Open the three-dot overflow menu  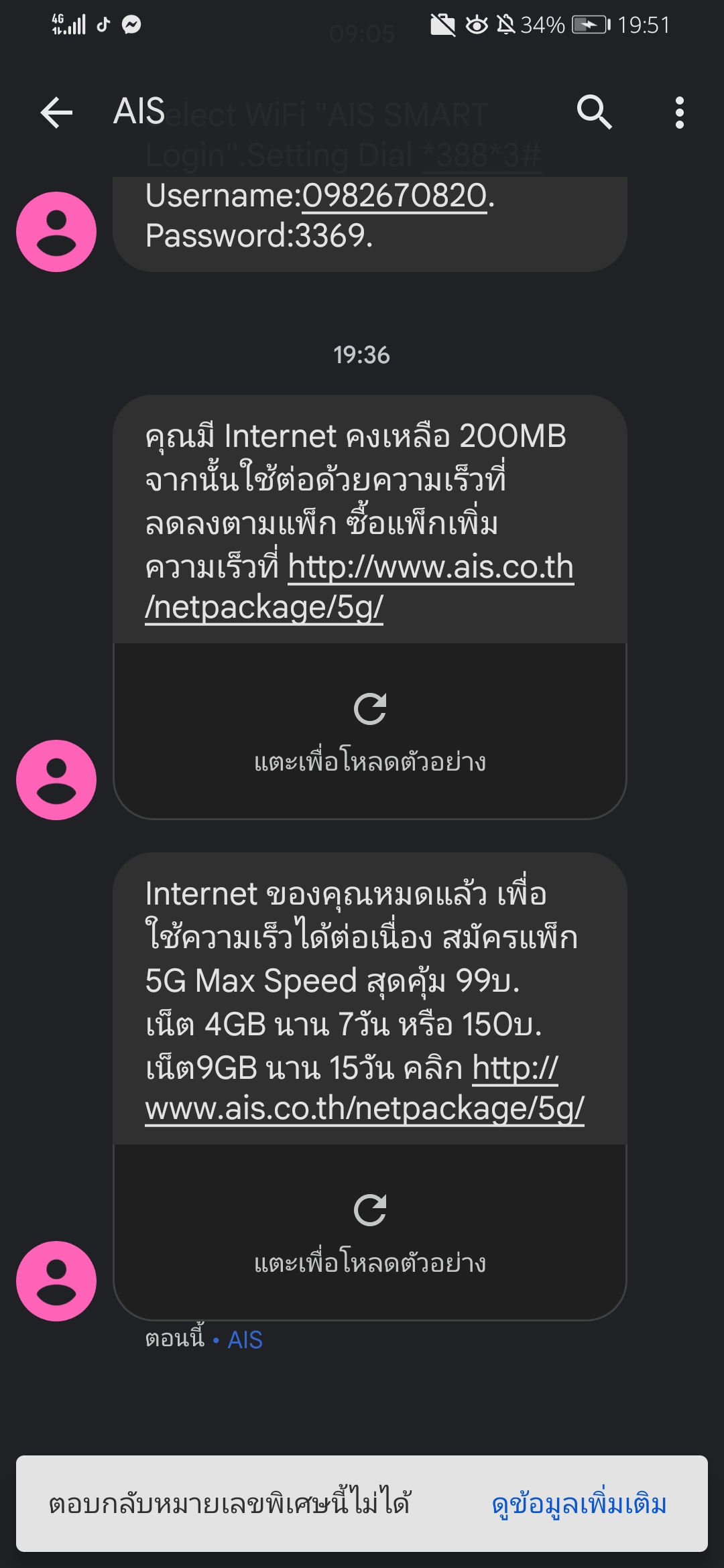(679, 112)
